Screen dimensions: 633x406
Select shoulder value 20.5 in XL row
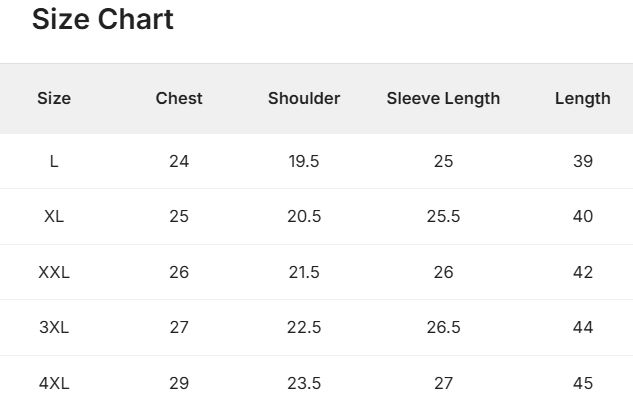304,216
